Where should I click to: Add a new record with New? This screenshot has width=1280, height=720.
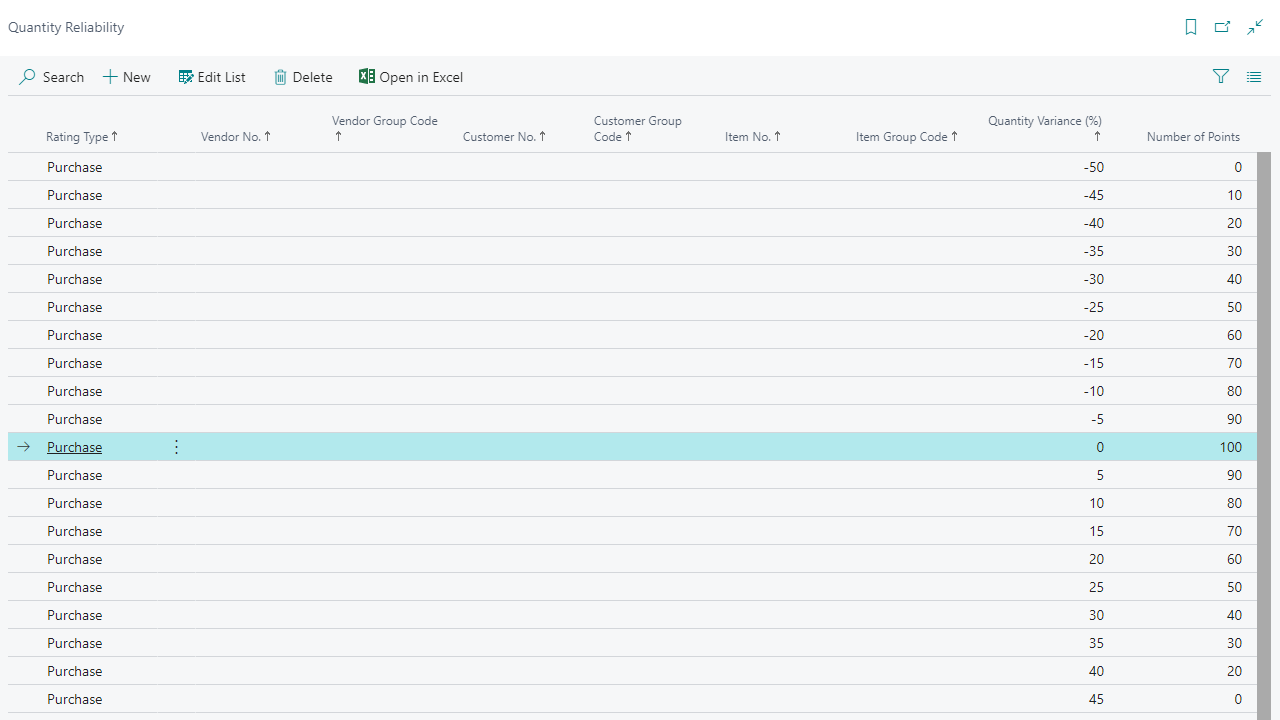pyautogui.click(x=127, y=77)
